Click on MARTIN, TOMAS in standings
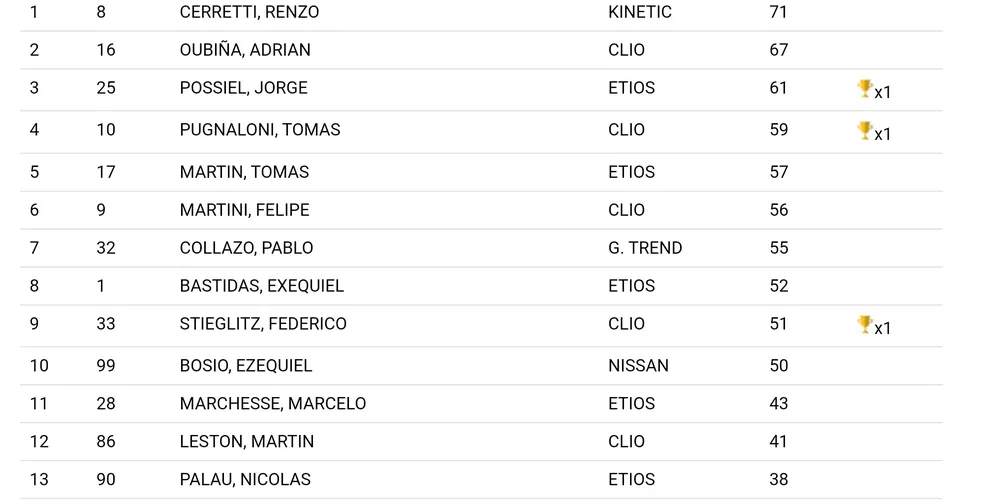1000x500 pixels. pyautogui.click(x=244, y=172)
